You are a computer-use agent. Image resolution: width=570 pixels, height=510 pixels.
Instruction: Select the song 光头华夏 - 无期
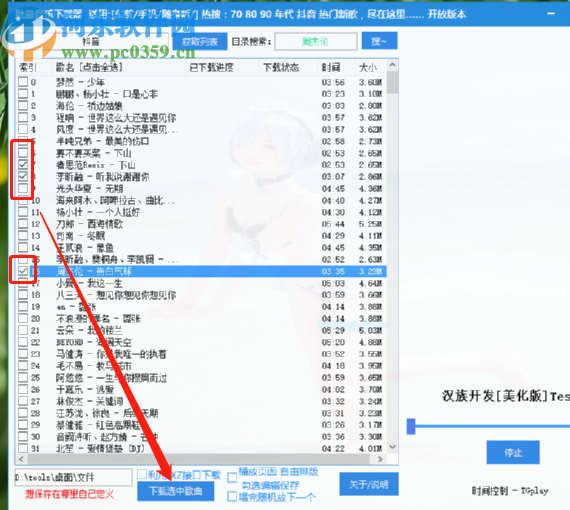coord(89,189)
